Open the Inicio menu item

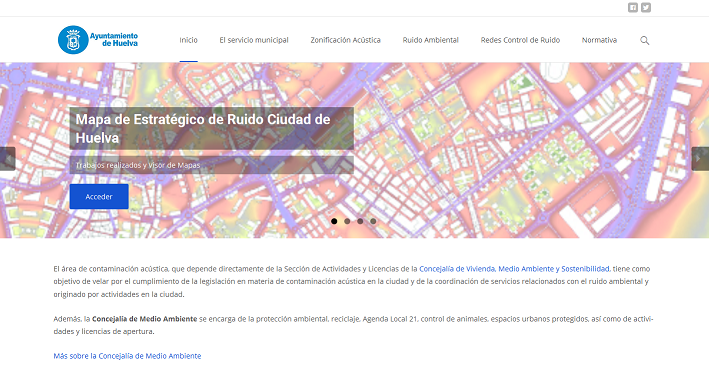(189, 40)
